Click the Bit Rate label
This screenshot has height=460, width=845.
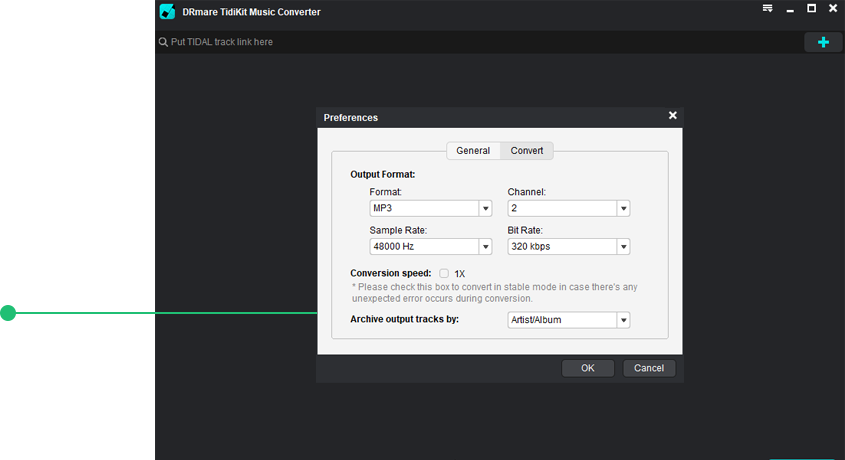[x=525, y=230]
